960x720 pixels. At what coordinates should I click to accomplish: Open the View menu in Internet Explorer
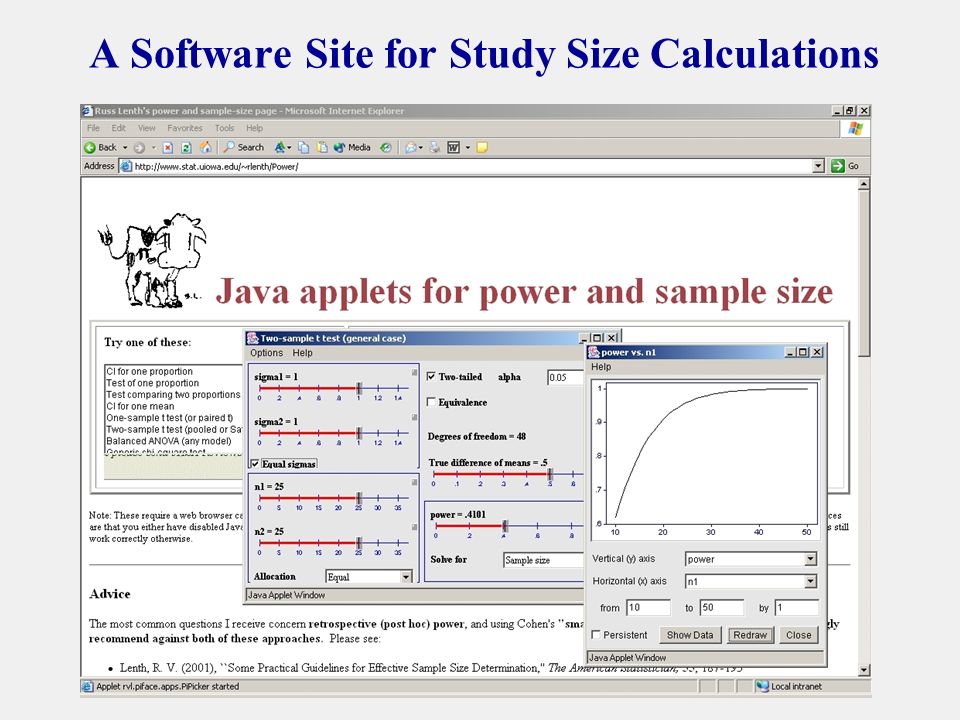click(146, 128)
